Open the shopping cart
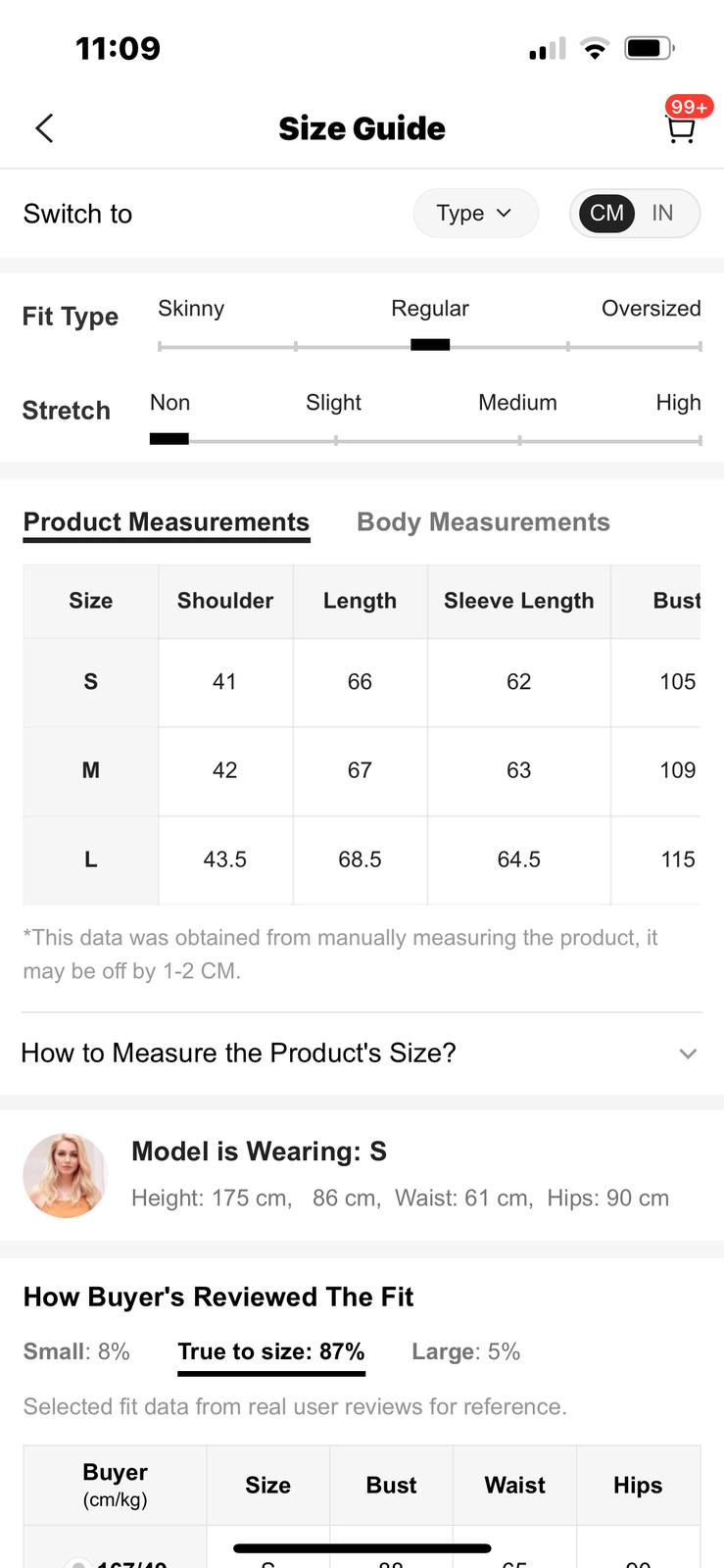 pyautogui.click(x=680, y=130)
